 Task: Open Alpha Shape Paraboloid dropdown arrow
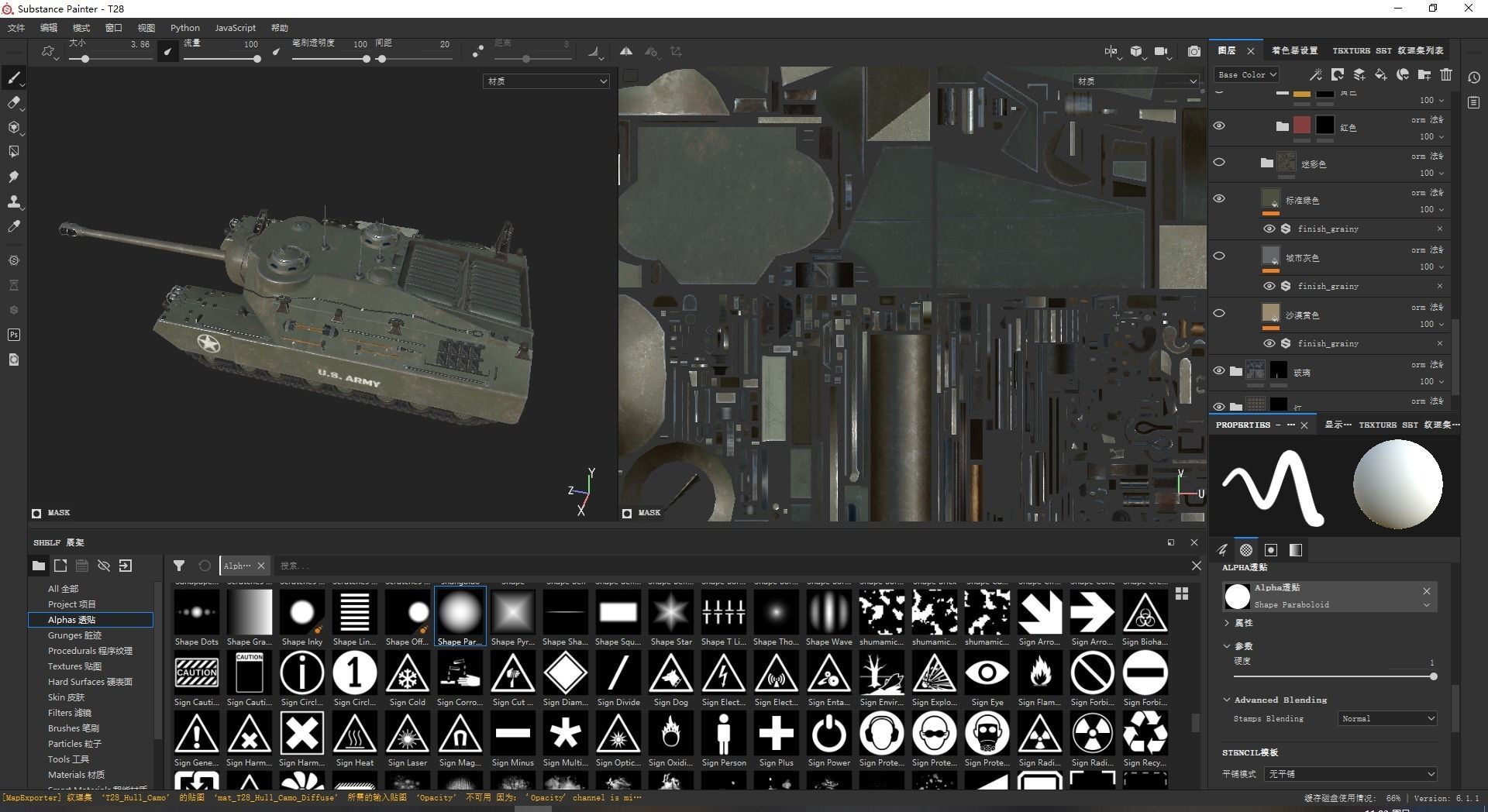point(1426,605)
